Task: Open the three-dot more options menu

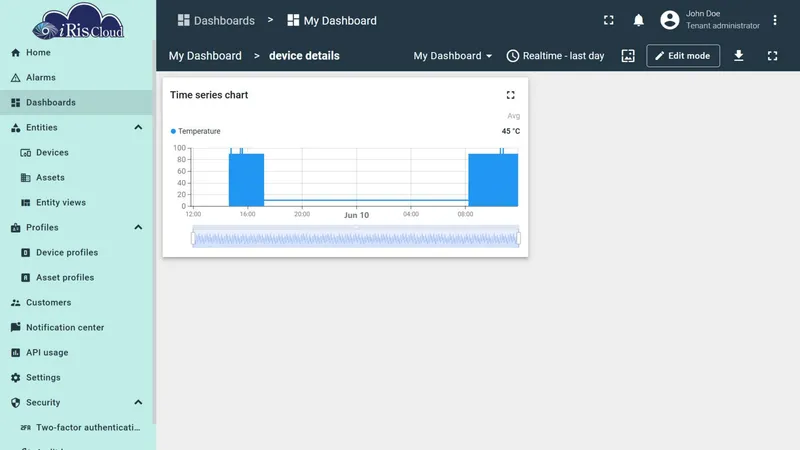Action: pyautogui.click(x=774, y=20)
